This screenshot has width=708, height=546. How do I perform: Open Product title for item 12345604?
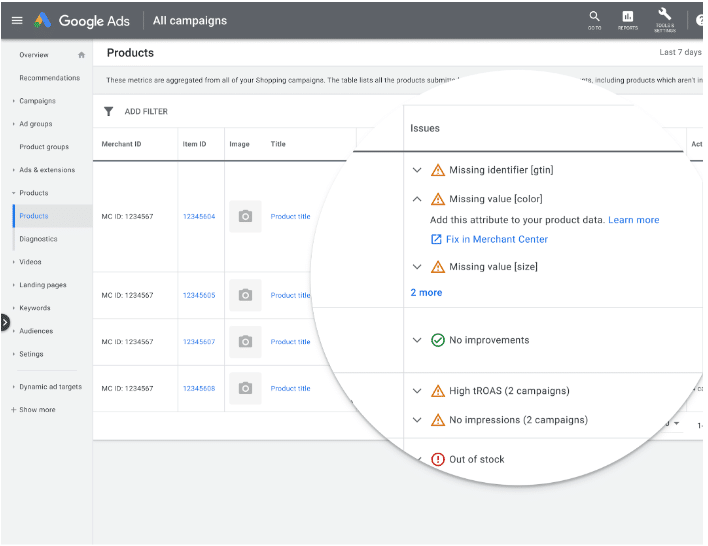click(290, 216)
